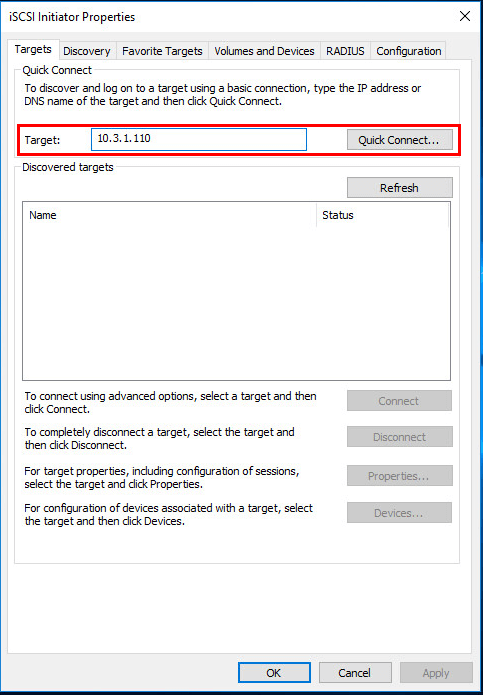
Task: Close the iSCSI Initiator Properties window
Action: click(x=464, y=17)
